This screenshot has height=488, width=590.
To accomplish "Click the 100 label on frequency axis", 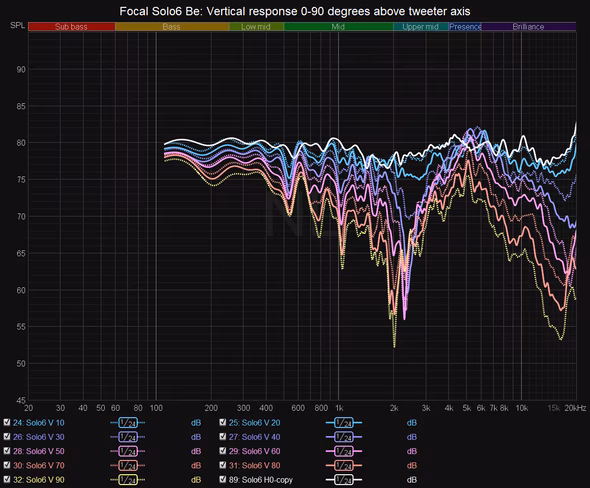I will tap(156, 408).
